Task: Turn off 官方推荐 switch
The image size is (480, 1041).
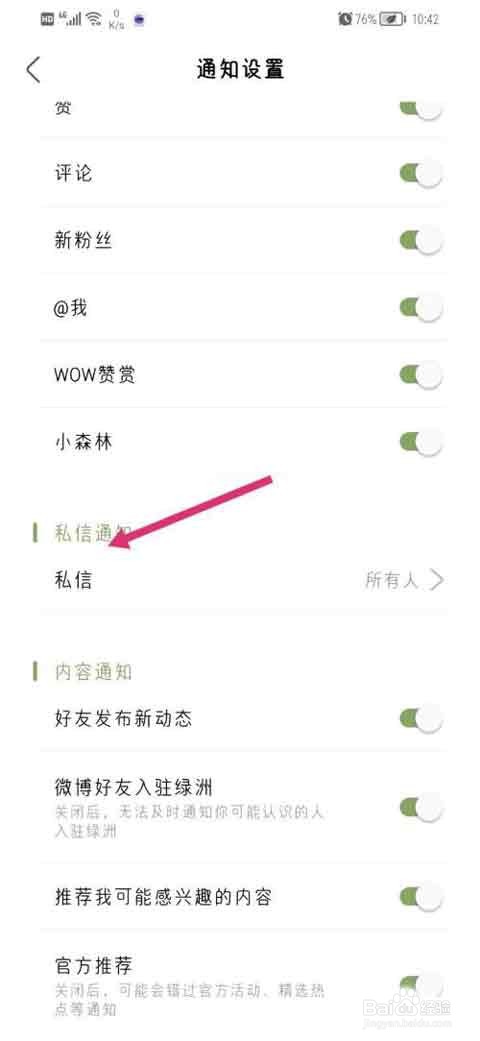Action: [421, 986]
